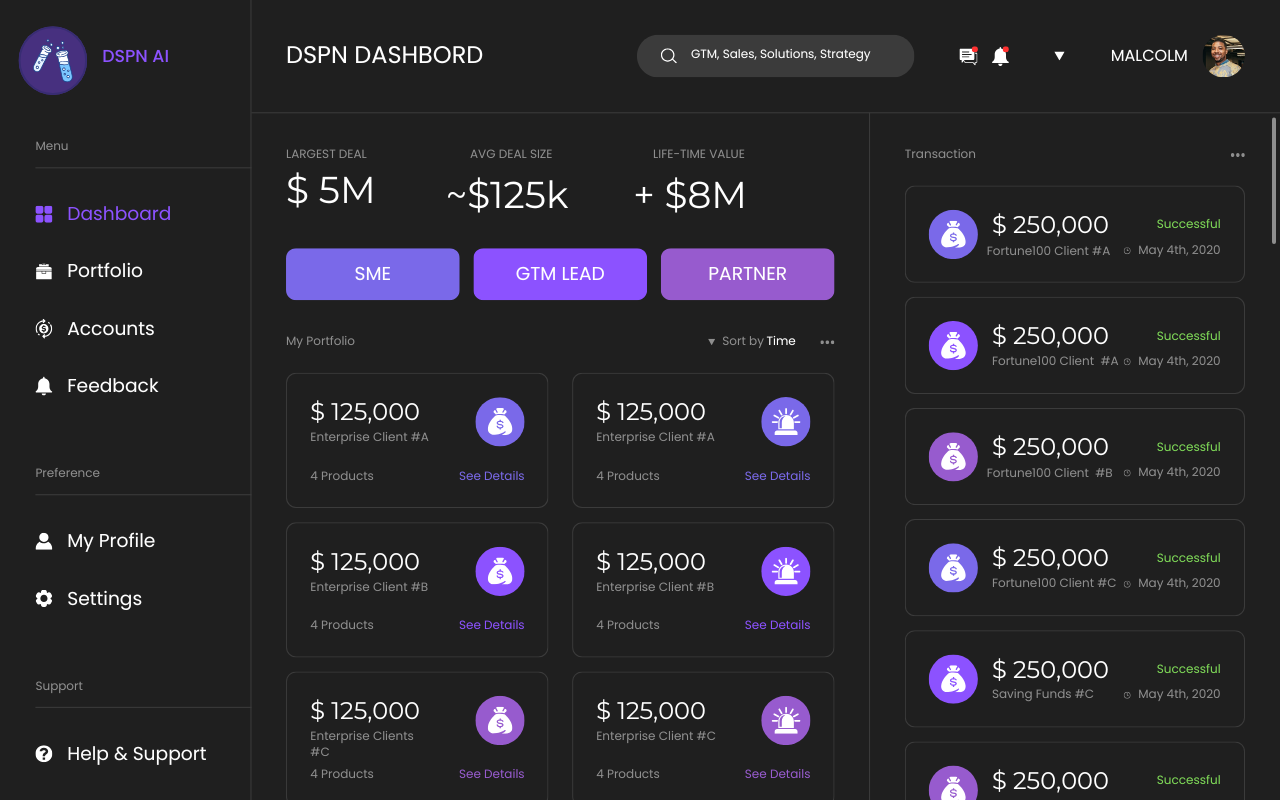The image size is (1280, 800).
Task: Choose the PARTNER button
Action: click(747, 274)
